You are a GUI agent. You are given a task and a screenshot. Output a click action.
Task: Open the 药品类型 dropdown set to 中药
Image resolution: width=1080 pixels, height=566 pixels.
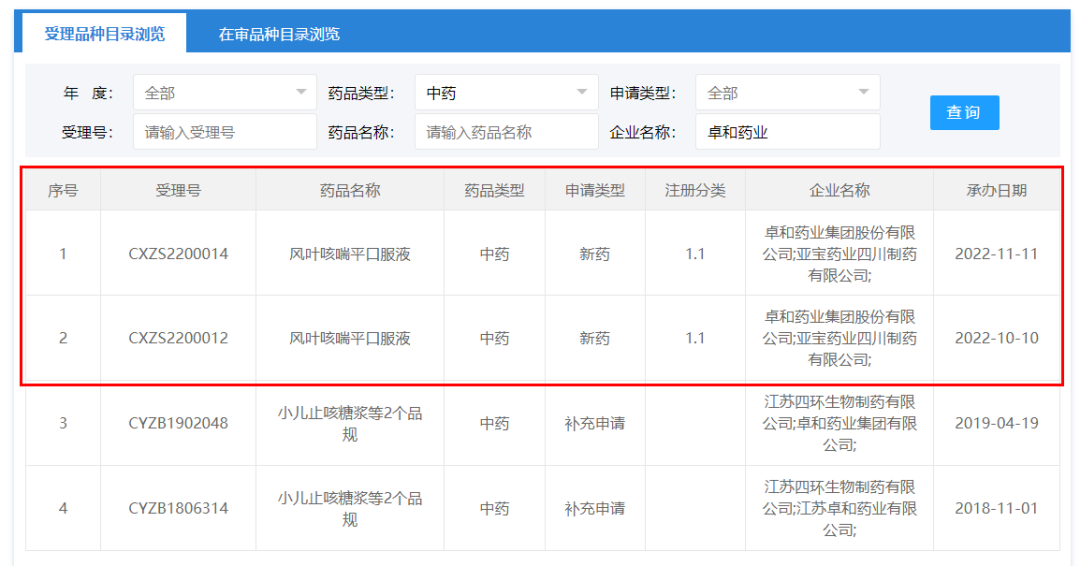(x=506, y=92)
